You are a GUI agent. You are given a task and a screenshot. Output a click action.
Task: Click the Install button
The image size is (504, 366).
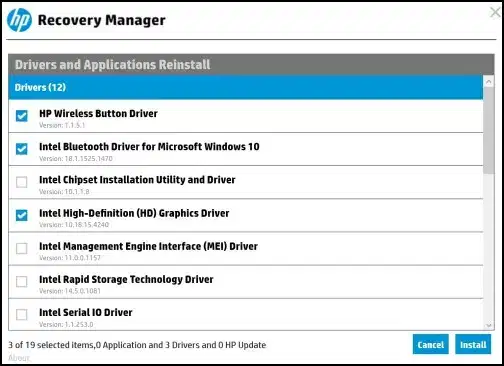coord(473,344)
